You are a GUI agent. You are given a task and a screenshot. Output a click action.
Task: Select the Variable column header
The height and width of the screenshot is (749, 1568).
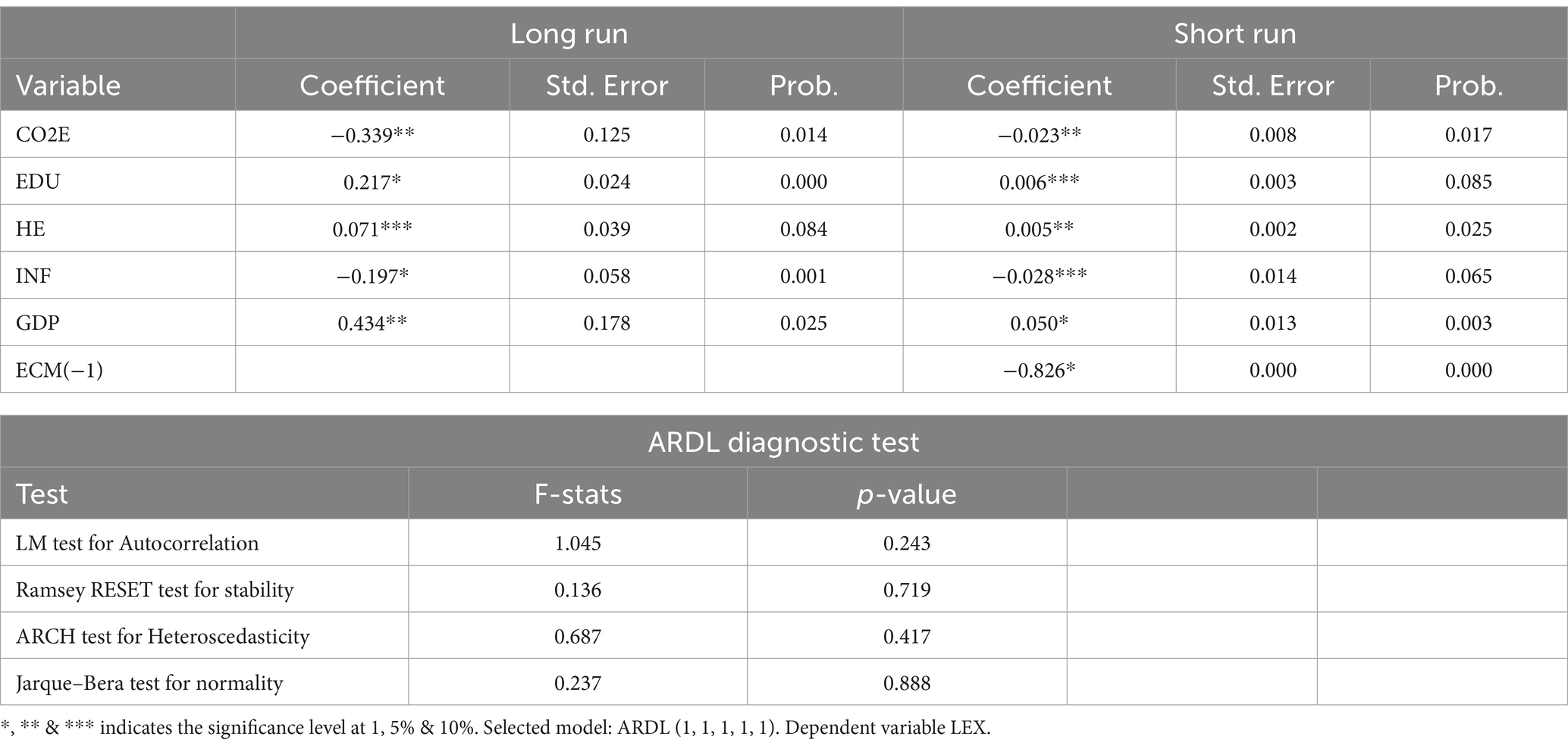pos(68,85)
